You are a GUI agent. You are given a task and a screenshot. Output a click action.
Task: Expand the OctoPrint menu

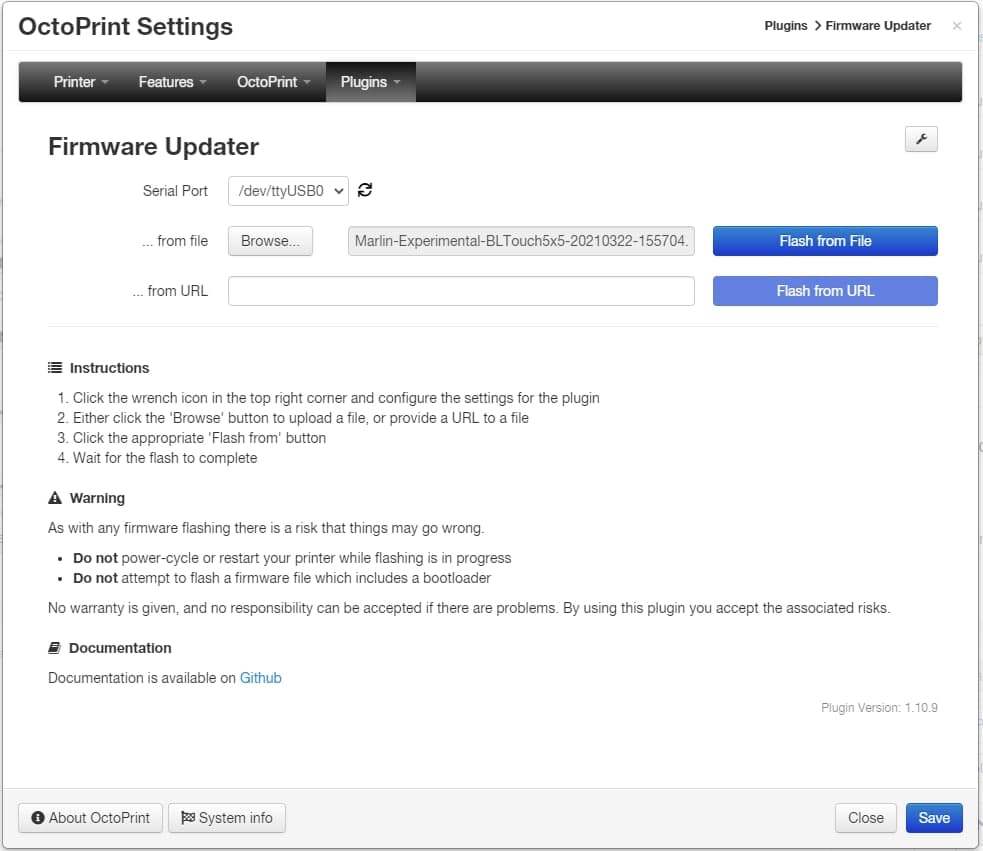point(273,82)
